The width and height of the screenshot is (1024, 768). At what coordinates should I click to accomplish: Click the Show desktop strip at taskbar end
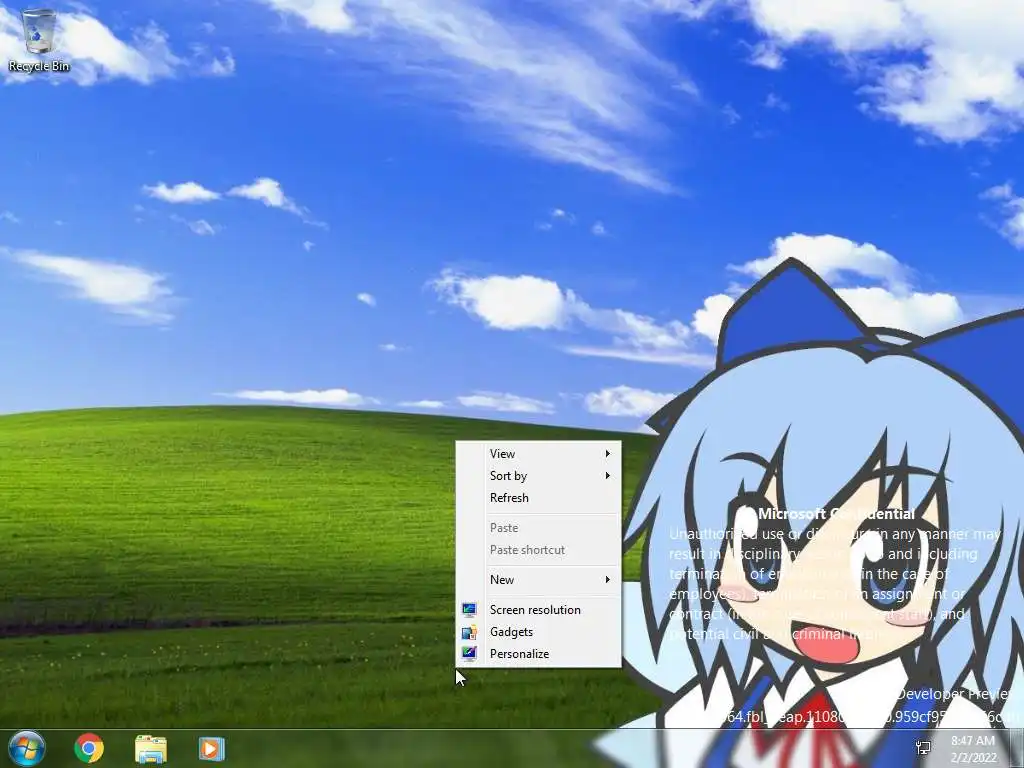1017,748
